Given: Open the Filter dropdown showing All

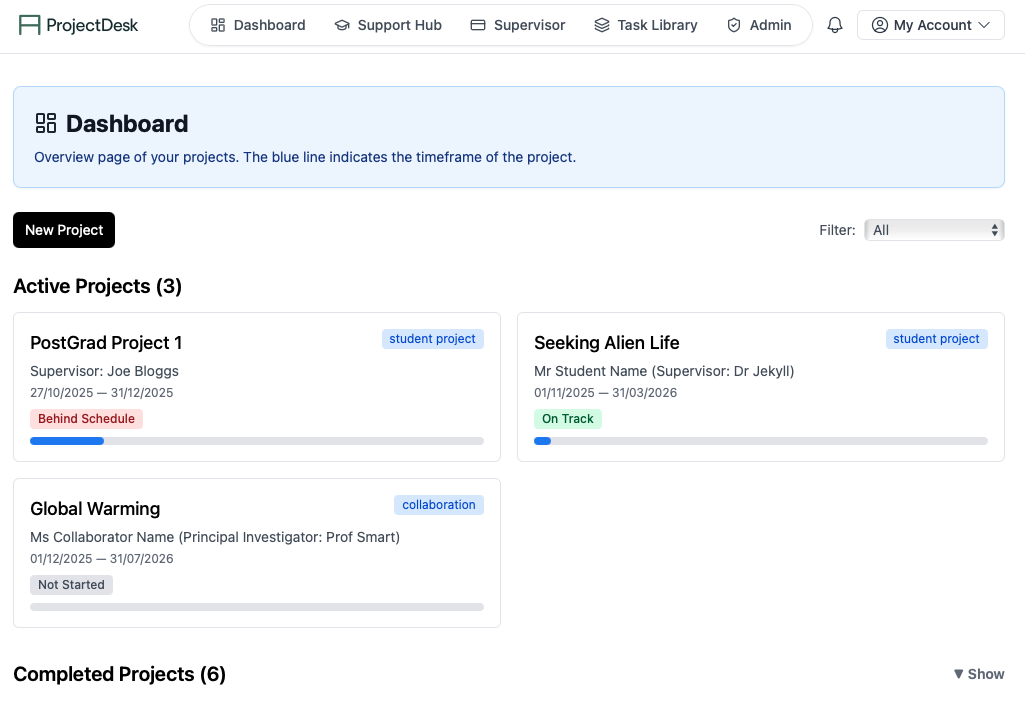Looking at the screenshot, I should [933, 229].
